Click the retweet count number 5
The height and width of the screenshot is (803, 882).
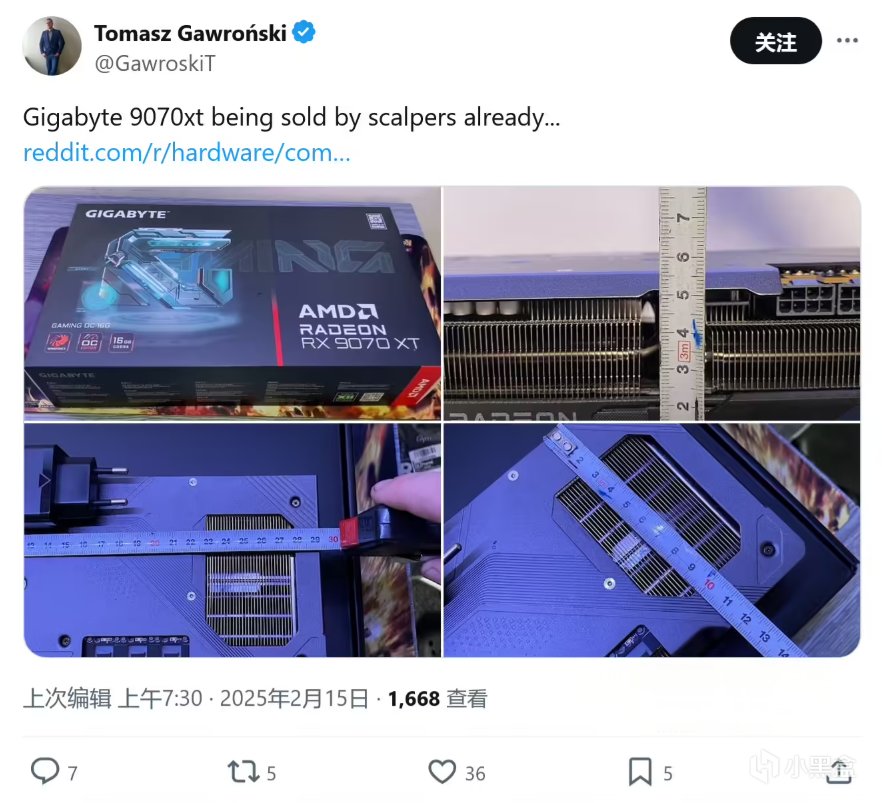point(271,773)
